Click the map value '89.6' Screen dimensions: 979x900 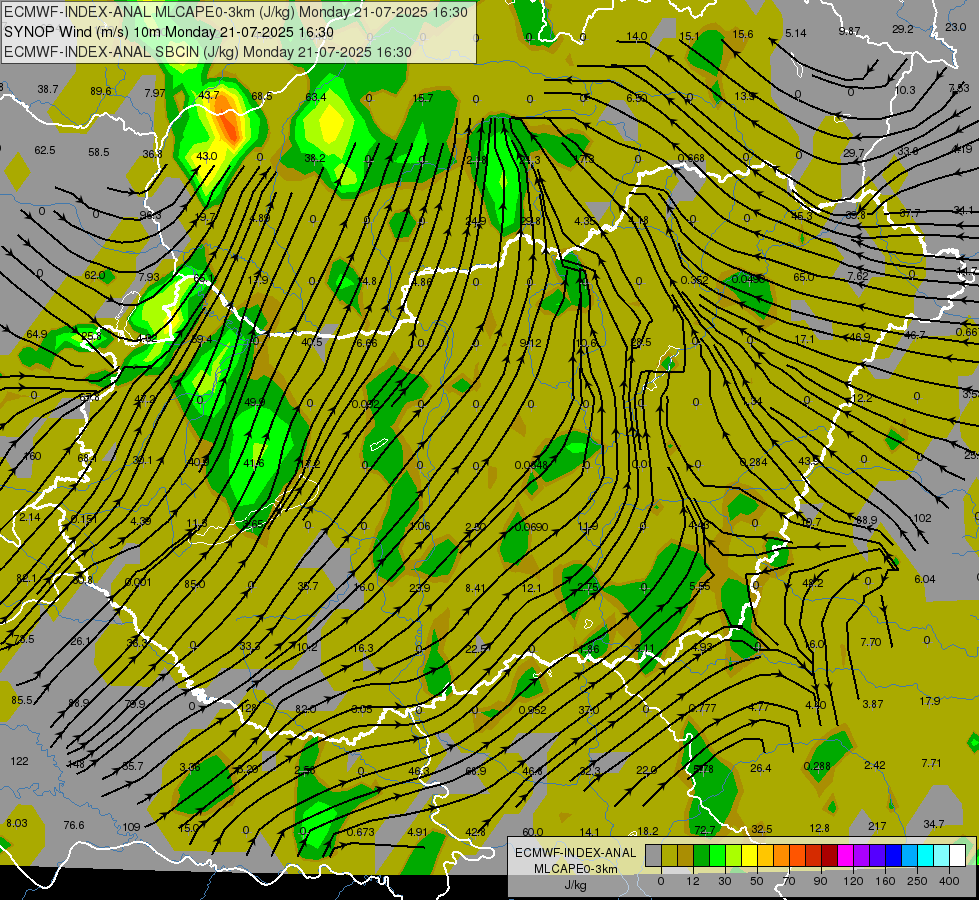101,91
